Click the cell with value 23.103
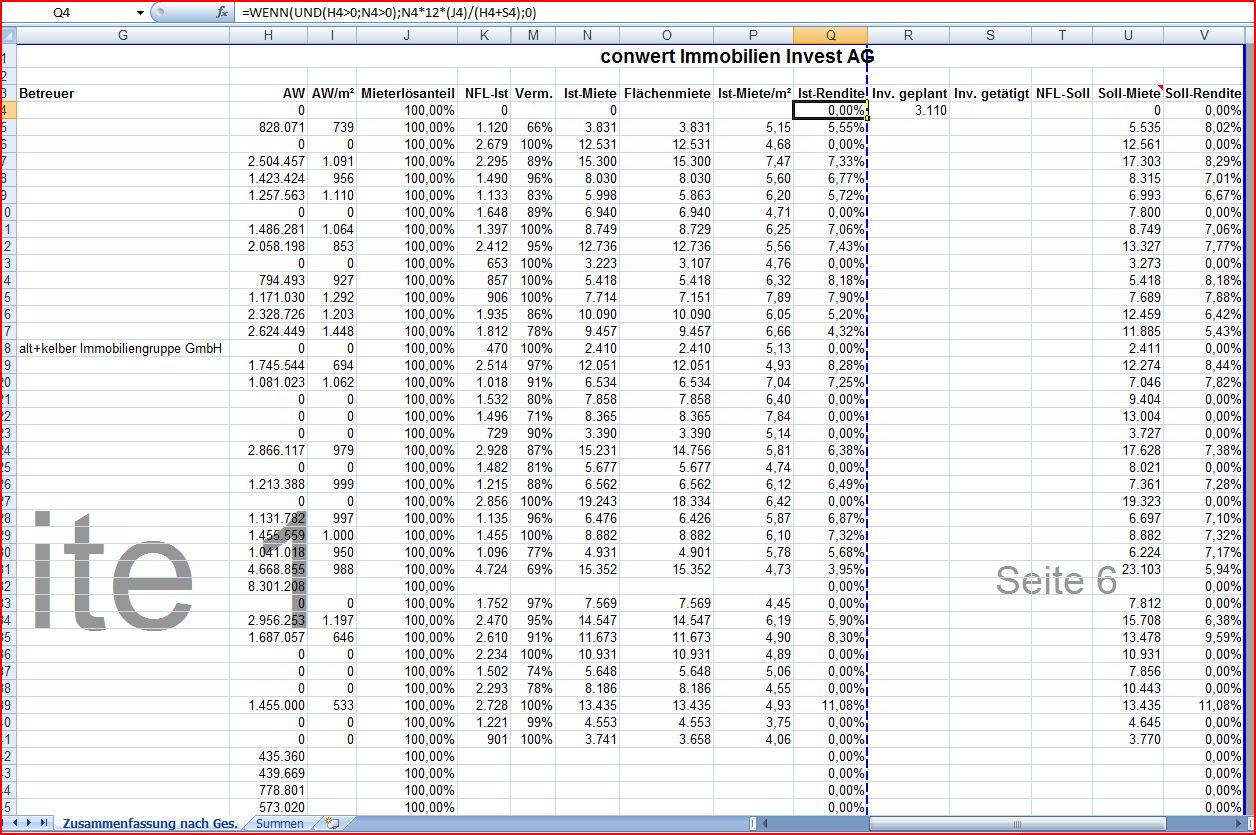Image resolution: width=1256 pixels, height=835 pixels. 1128,569
